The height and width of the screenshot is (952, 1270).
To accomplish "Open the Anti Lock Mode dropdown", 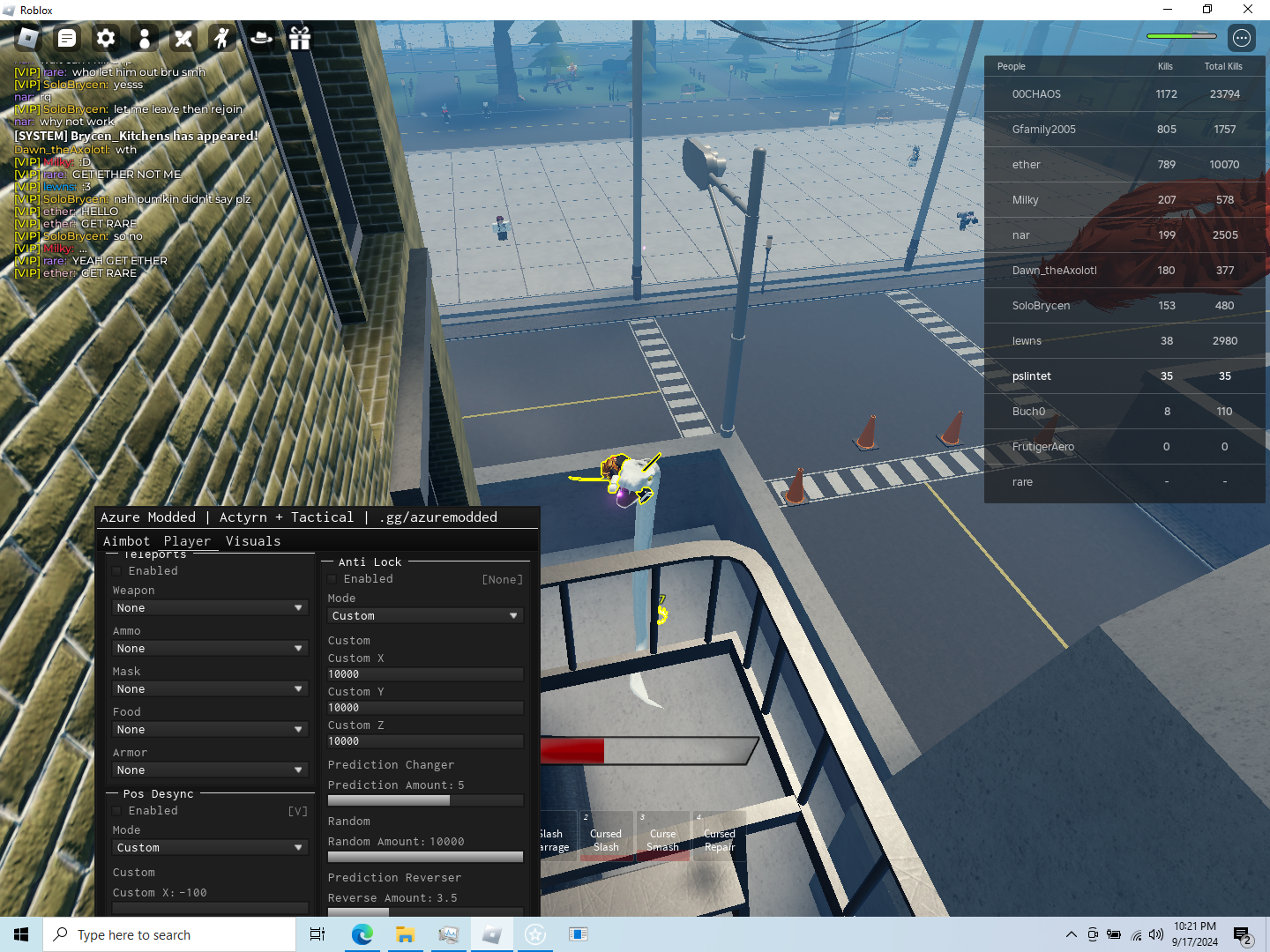I will click(x=425, y=616).
